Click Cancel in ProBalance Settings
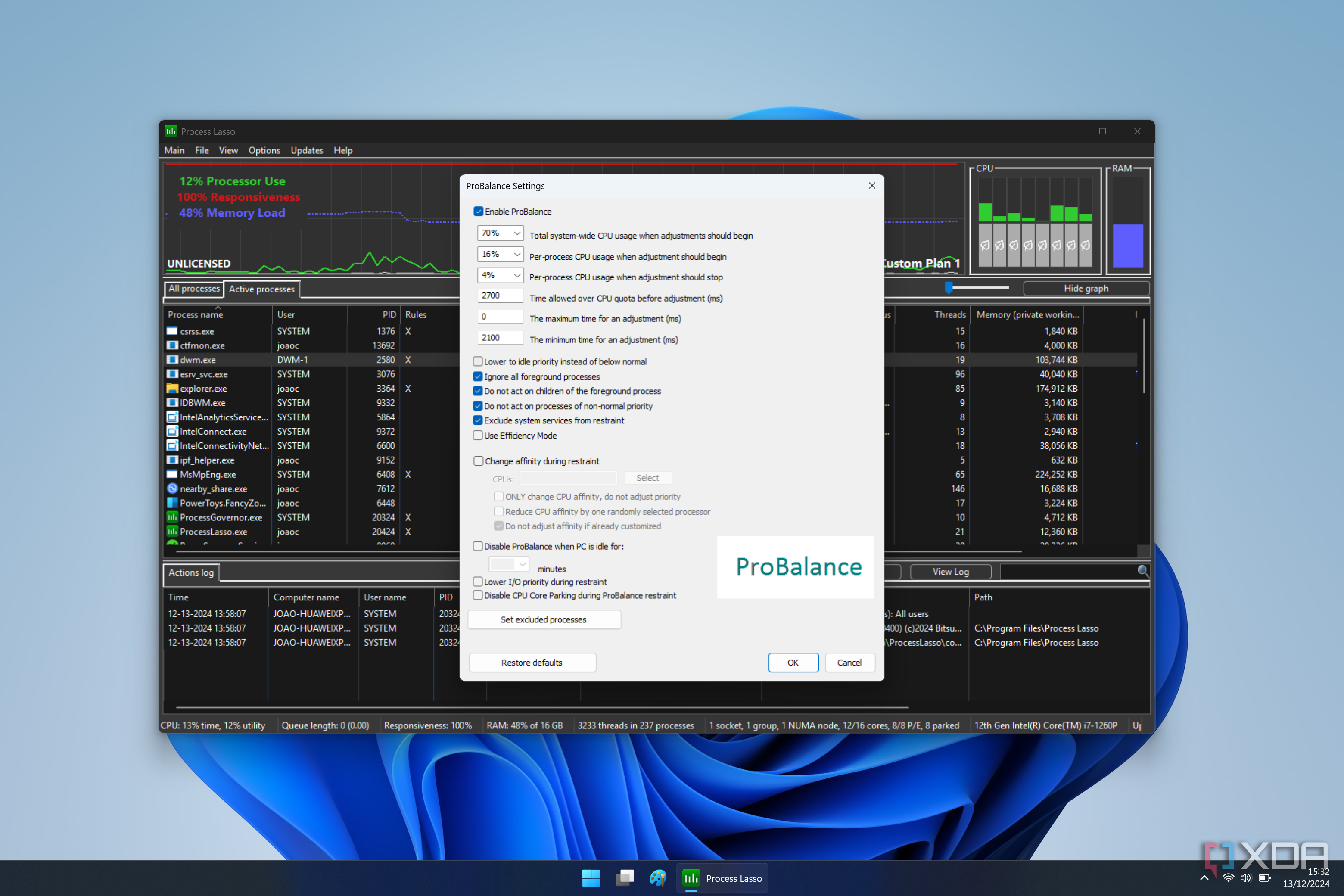 click(849, 662)
